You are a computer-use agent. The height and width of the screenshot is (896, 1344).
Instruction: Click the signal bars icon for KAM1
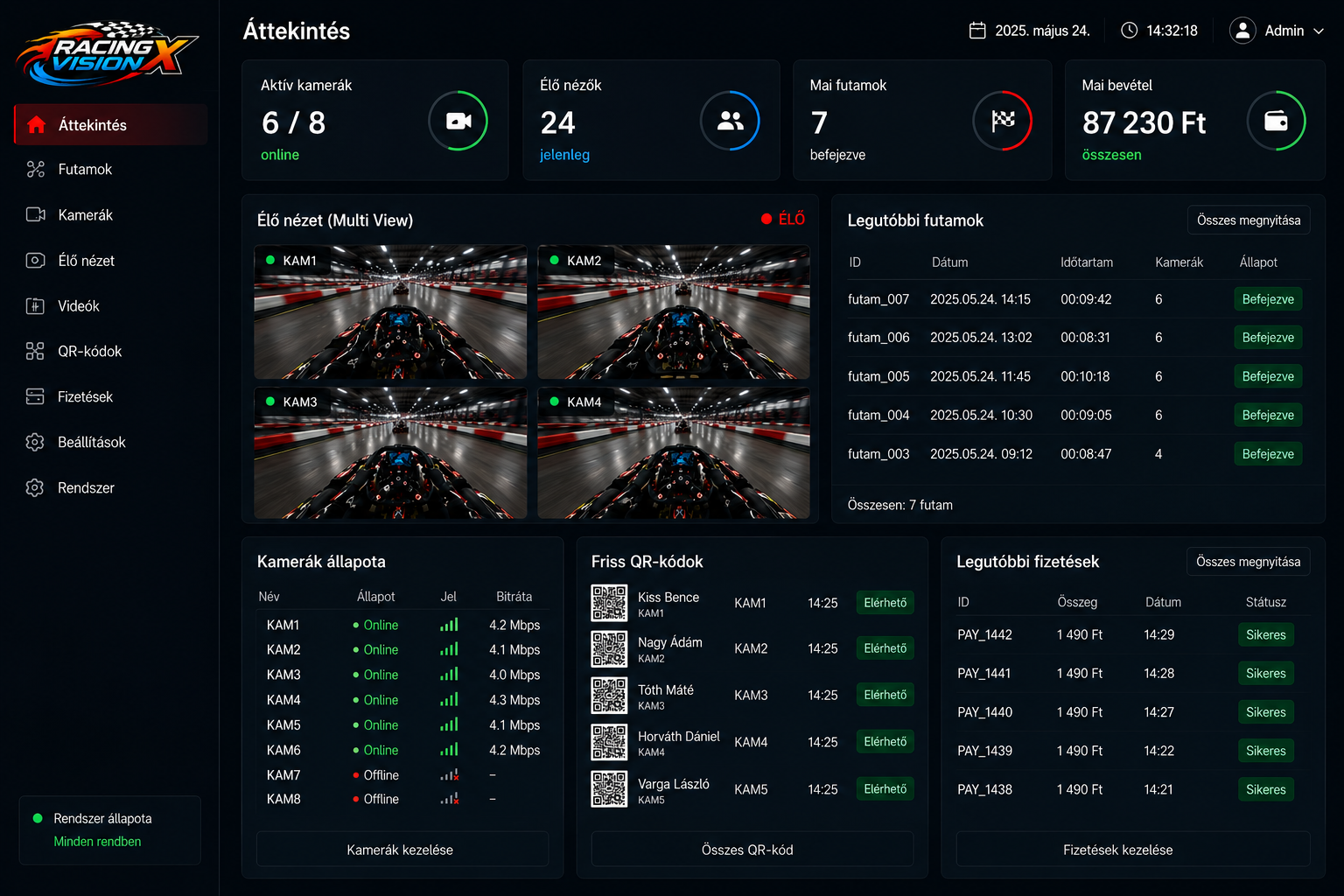point(449,625)
